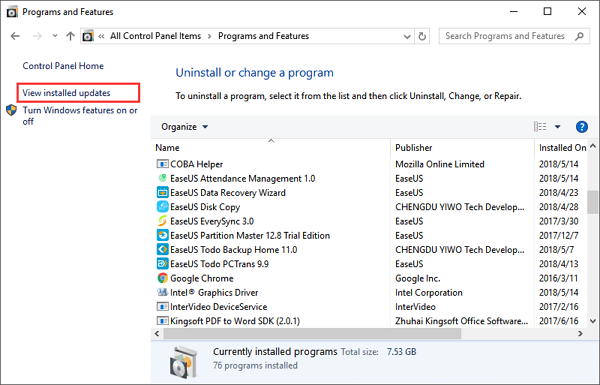Open the View installed updates link
The image size is (600, 385).
[66, 93]
